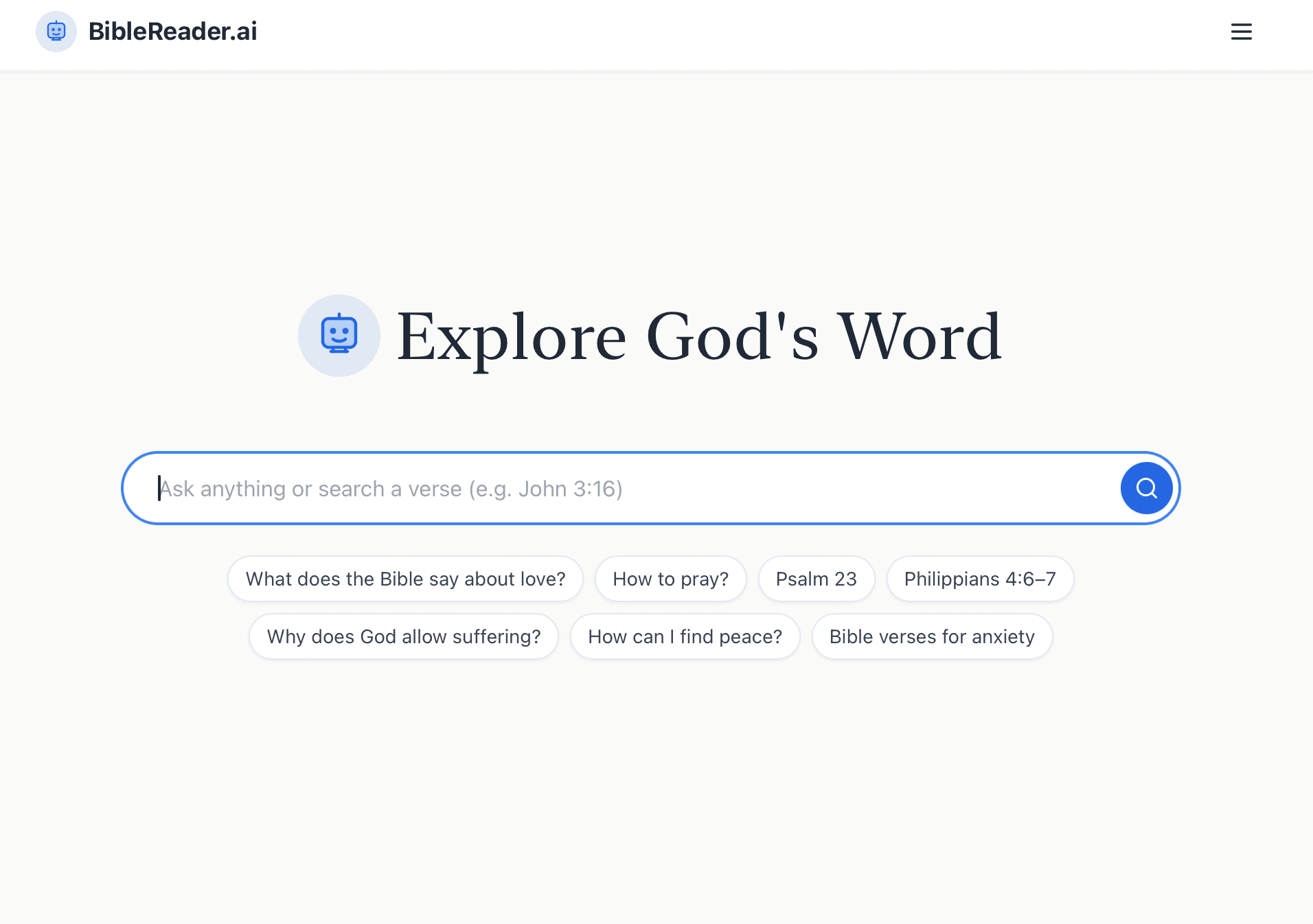The image size is (1313, 924).
Task: Choose 'How to pray?' suggestion pill
Action: tap(670, 579)
